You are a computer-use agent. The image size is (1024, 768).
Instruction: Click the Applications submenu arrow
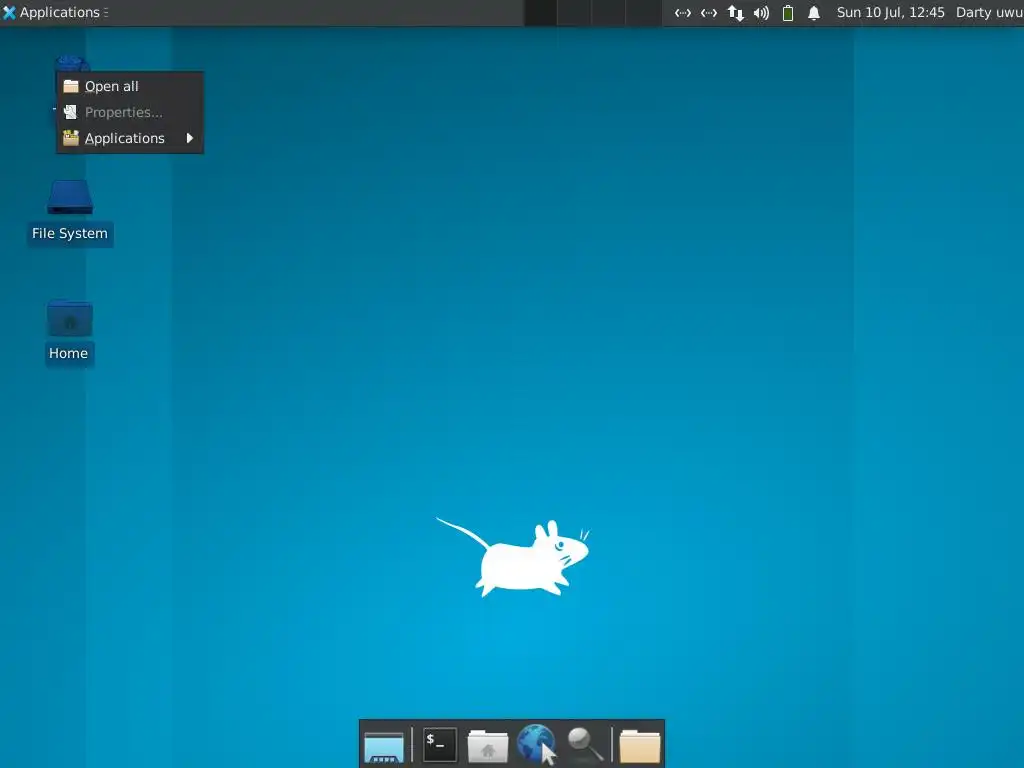tap(190, 138)
